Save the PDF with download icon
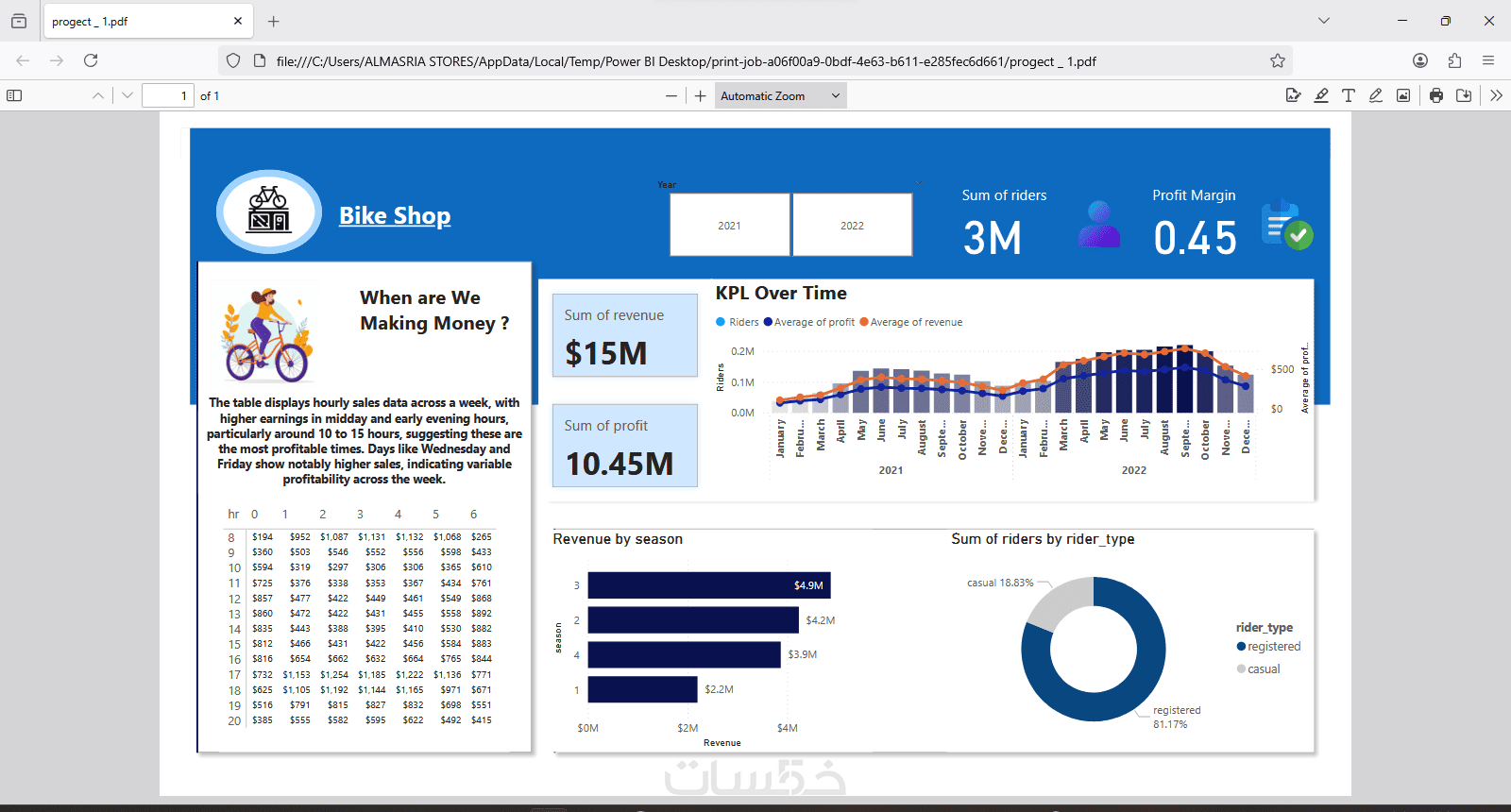 [1464, 95]
